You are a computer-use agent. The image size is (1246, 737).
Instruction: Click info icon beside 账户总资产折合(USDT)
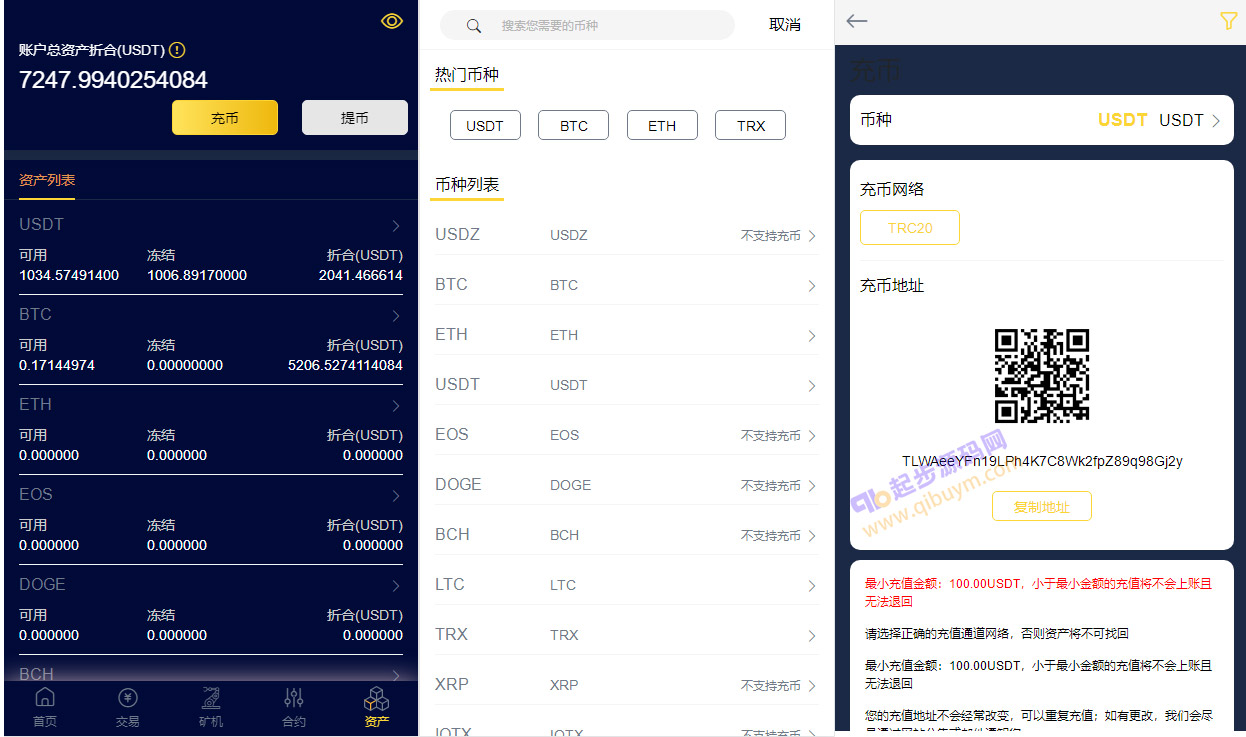click(177, 50)
